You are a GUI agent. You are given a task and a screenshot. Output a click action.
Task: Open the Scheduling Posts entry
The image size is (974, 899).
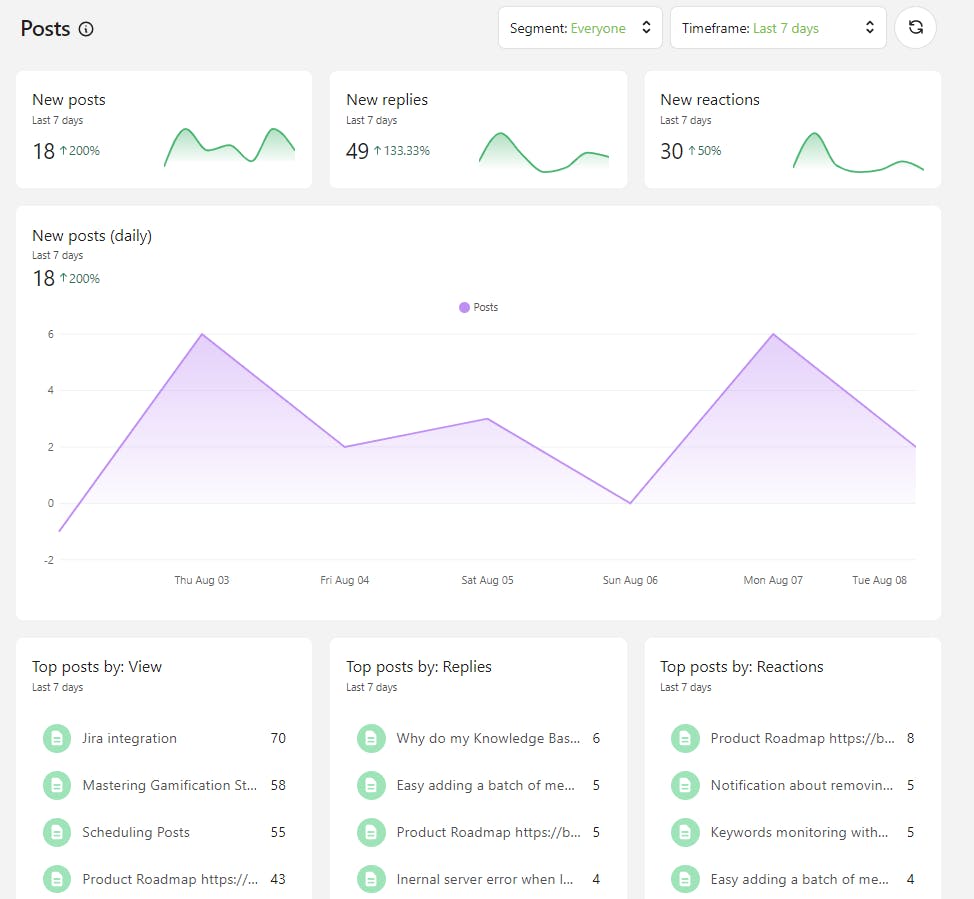click(x=136, y=832)
